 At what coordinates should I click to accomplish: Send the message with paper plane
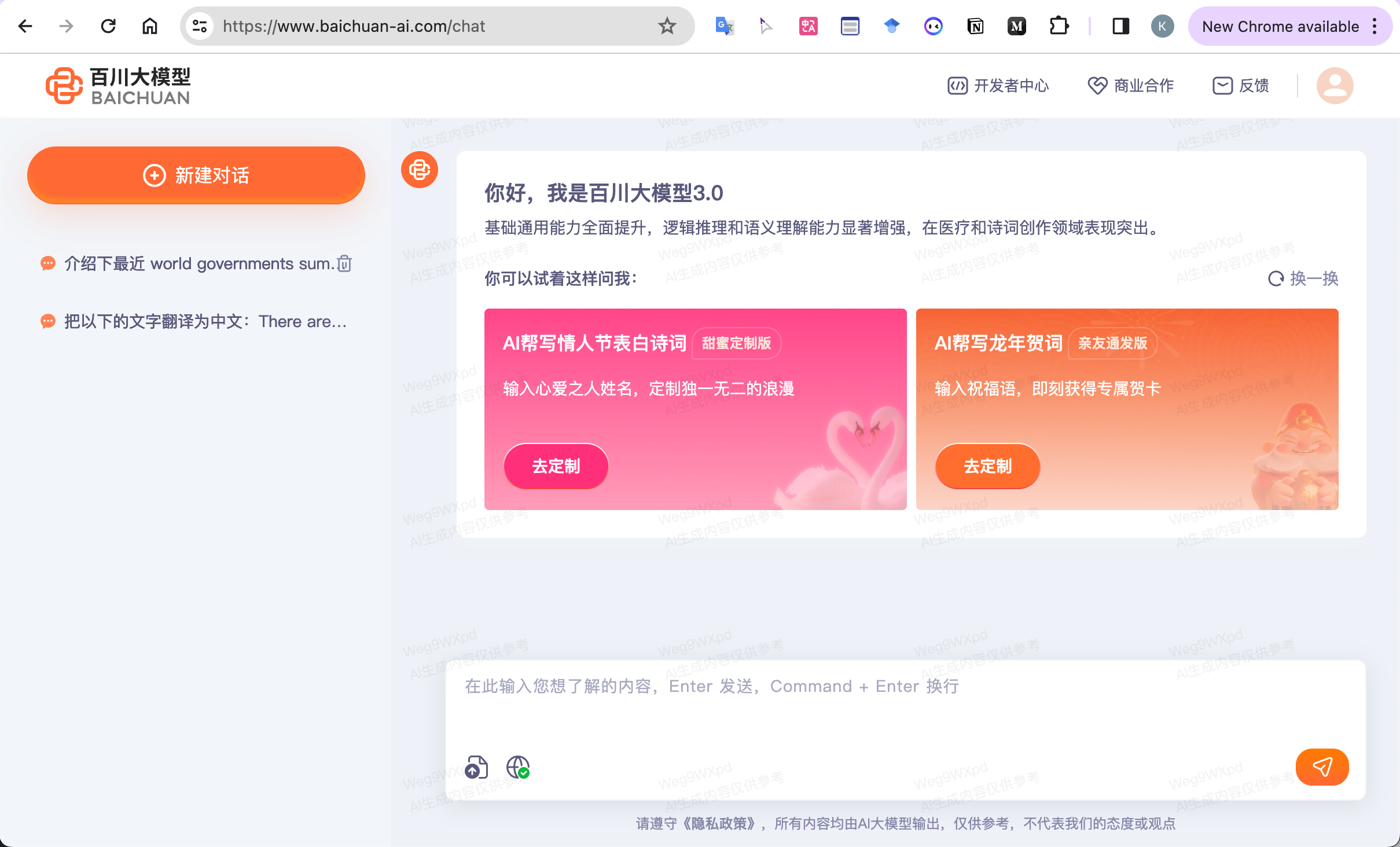(x=1322, y=767)
